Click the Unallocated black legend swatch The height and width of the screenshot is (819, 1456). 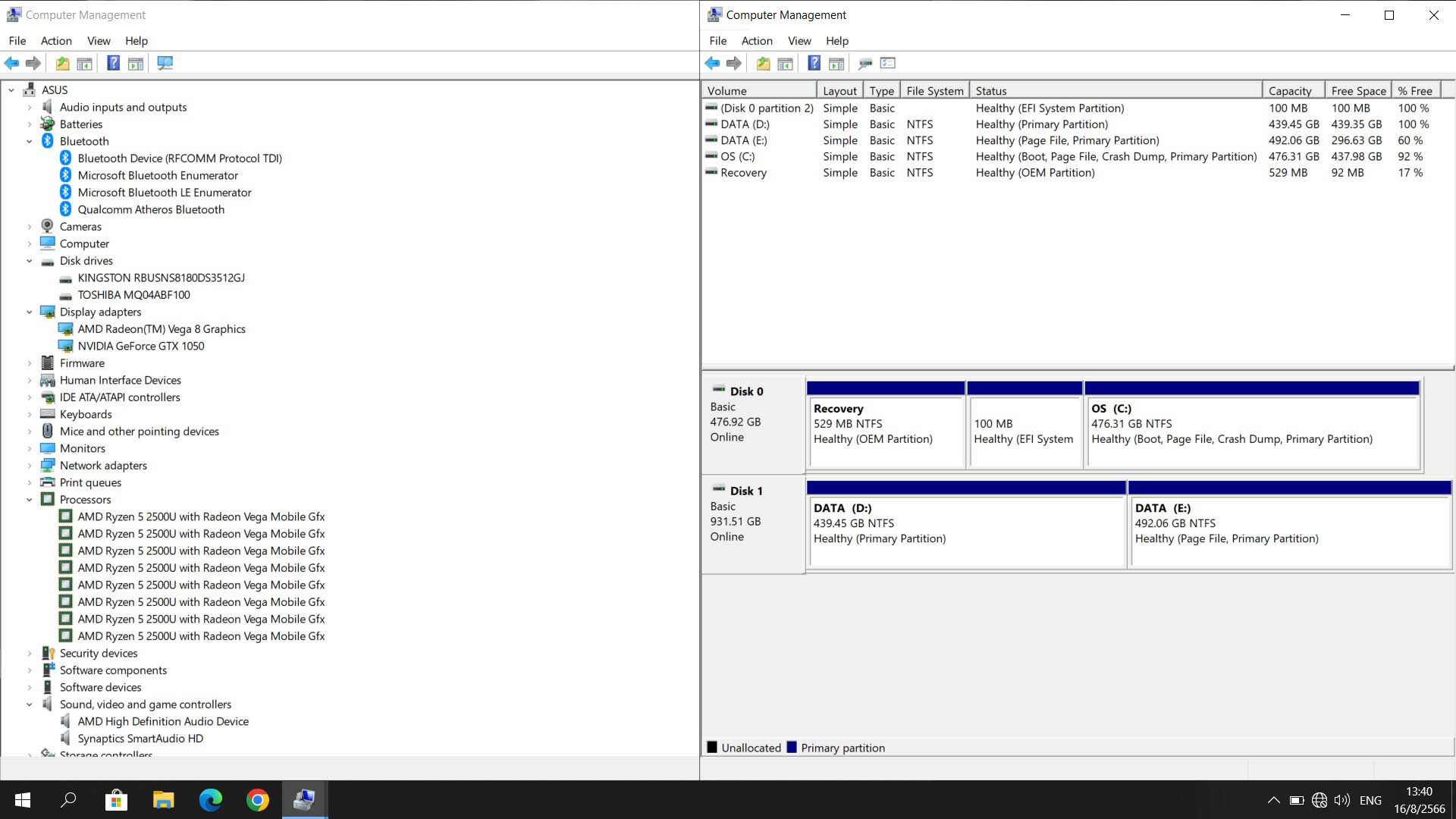(x=712, y=748)
